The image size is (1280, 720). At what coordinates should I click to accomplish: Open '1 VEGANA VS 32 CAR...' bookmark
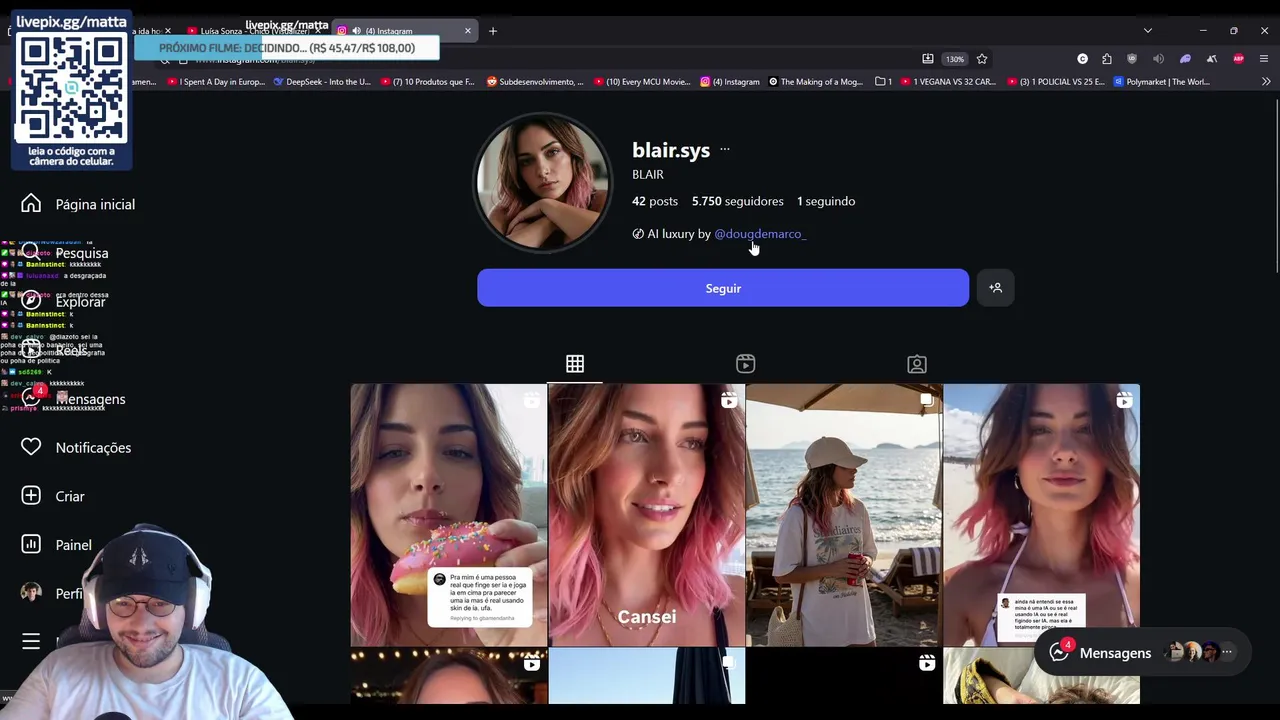coord(948,82)
